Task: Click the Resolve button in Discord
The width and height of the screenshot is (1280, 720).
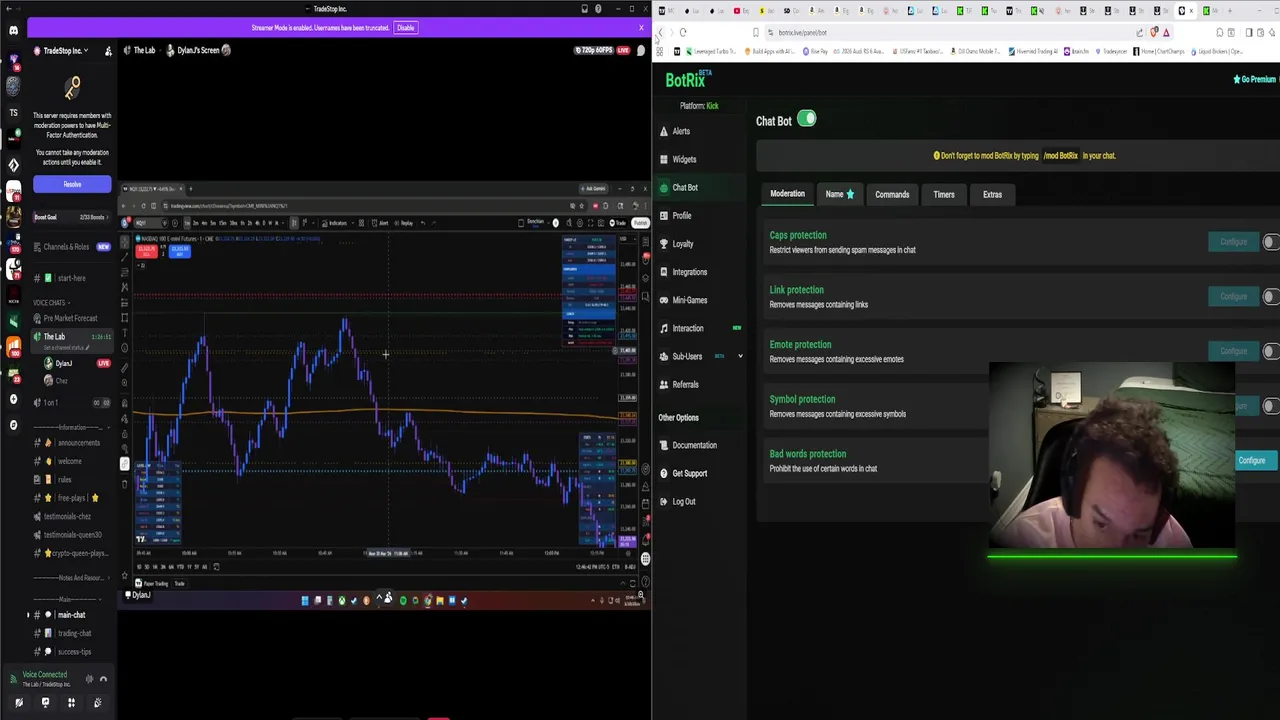Action: tap(72, 184)
